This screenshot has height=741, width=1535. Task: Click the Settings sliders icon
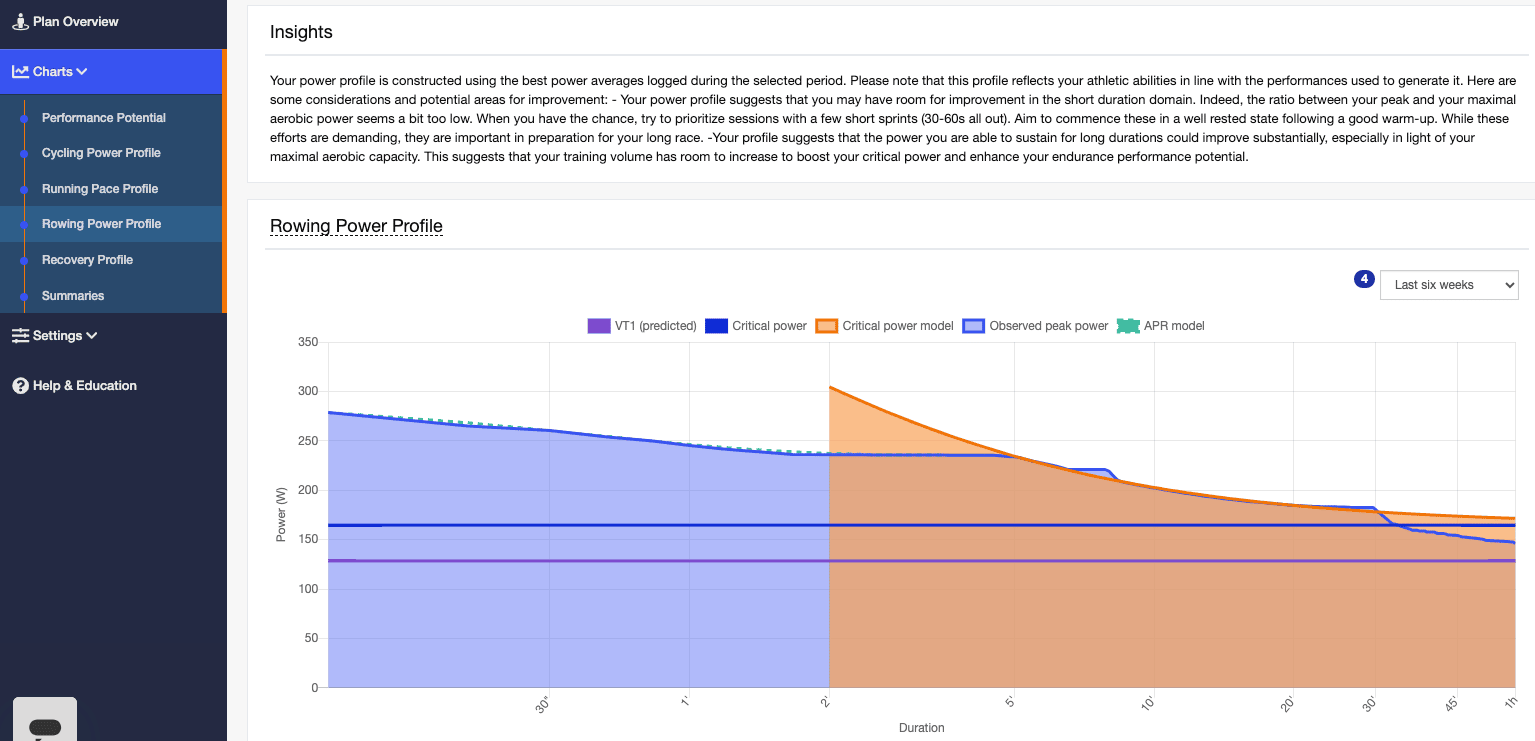pos(20,336)
